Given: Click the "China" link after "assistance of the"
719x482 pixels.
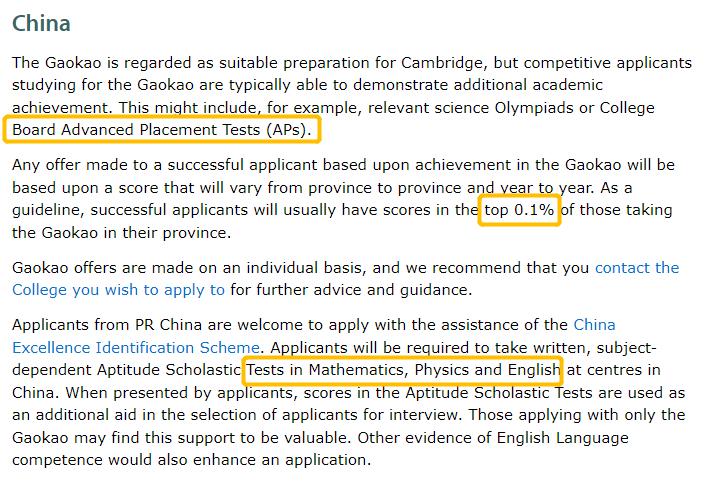Looking at the screenshot, I should [594, 325].
